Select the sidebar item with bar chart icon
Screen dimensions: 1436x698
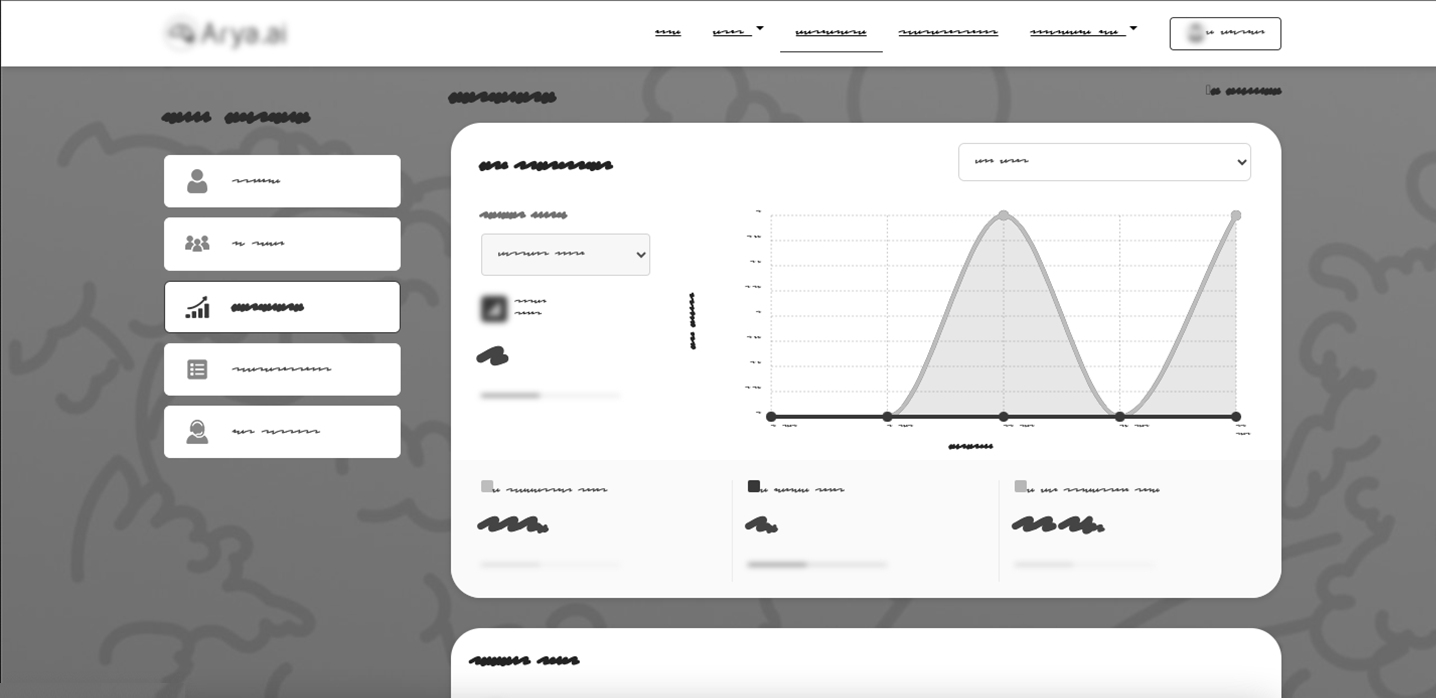coord(282,307)
